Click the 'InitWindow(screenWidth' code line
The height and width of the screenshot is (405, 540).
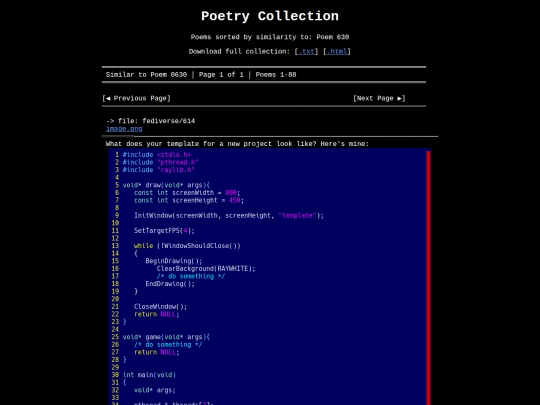229,216
